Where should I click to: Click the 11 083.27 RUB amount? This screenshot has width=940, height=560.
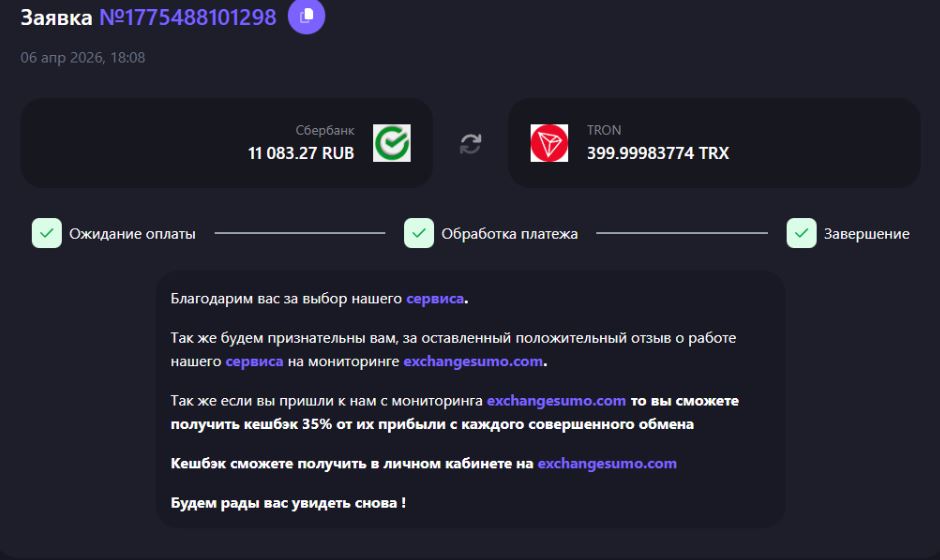pyautogui.click(x=301, y=153)
